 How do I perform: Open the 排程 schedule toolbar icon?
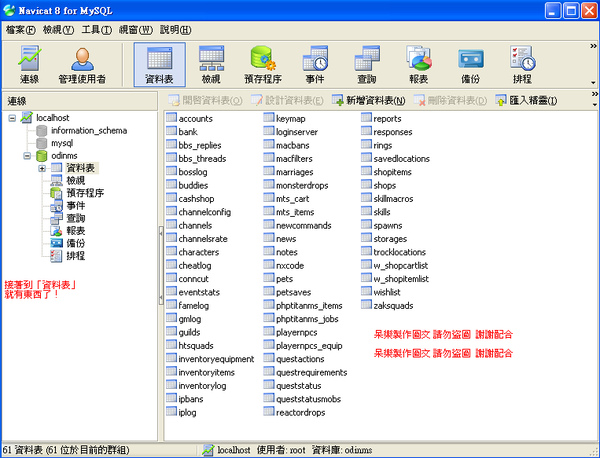pos(522,64)
